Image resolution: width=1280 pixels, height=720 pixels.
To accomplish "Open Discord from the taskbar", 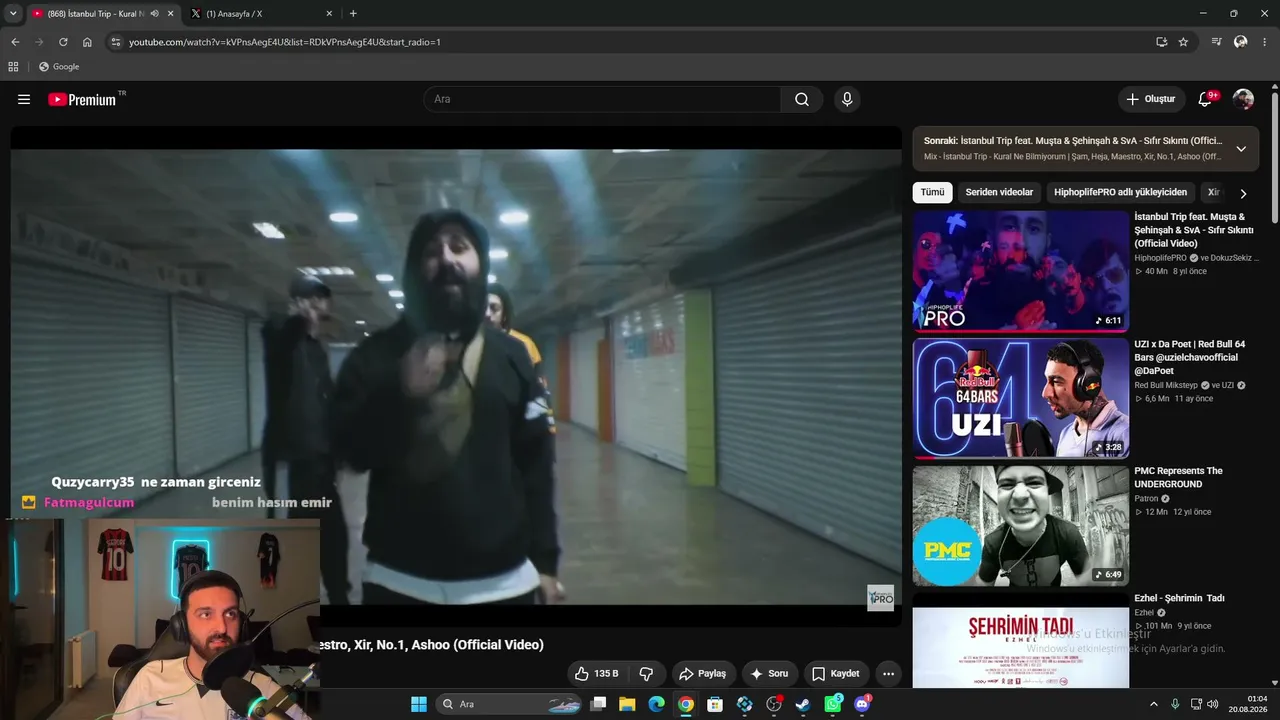I will [x=862, y=704].
